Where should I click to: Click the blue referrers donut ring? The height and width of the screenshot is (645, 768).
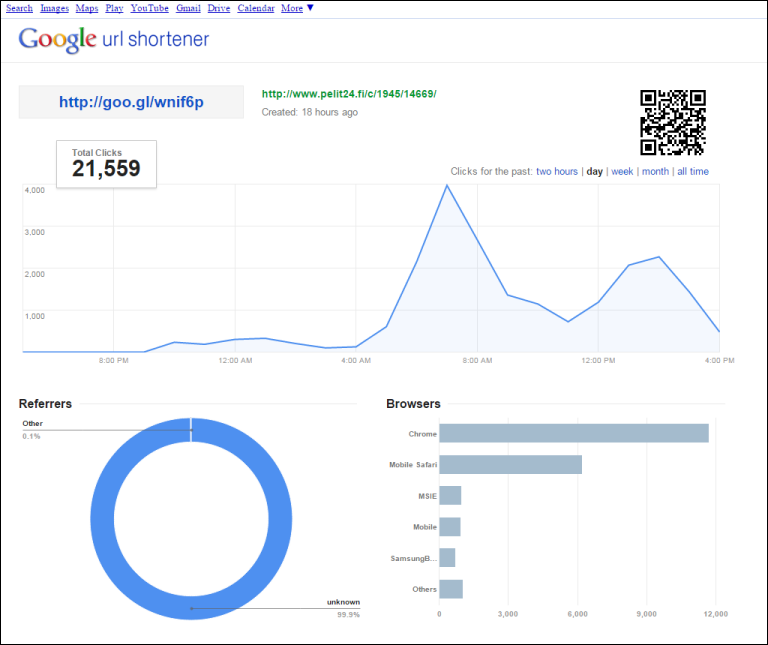pyautogui.click(x=103, y=519)
